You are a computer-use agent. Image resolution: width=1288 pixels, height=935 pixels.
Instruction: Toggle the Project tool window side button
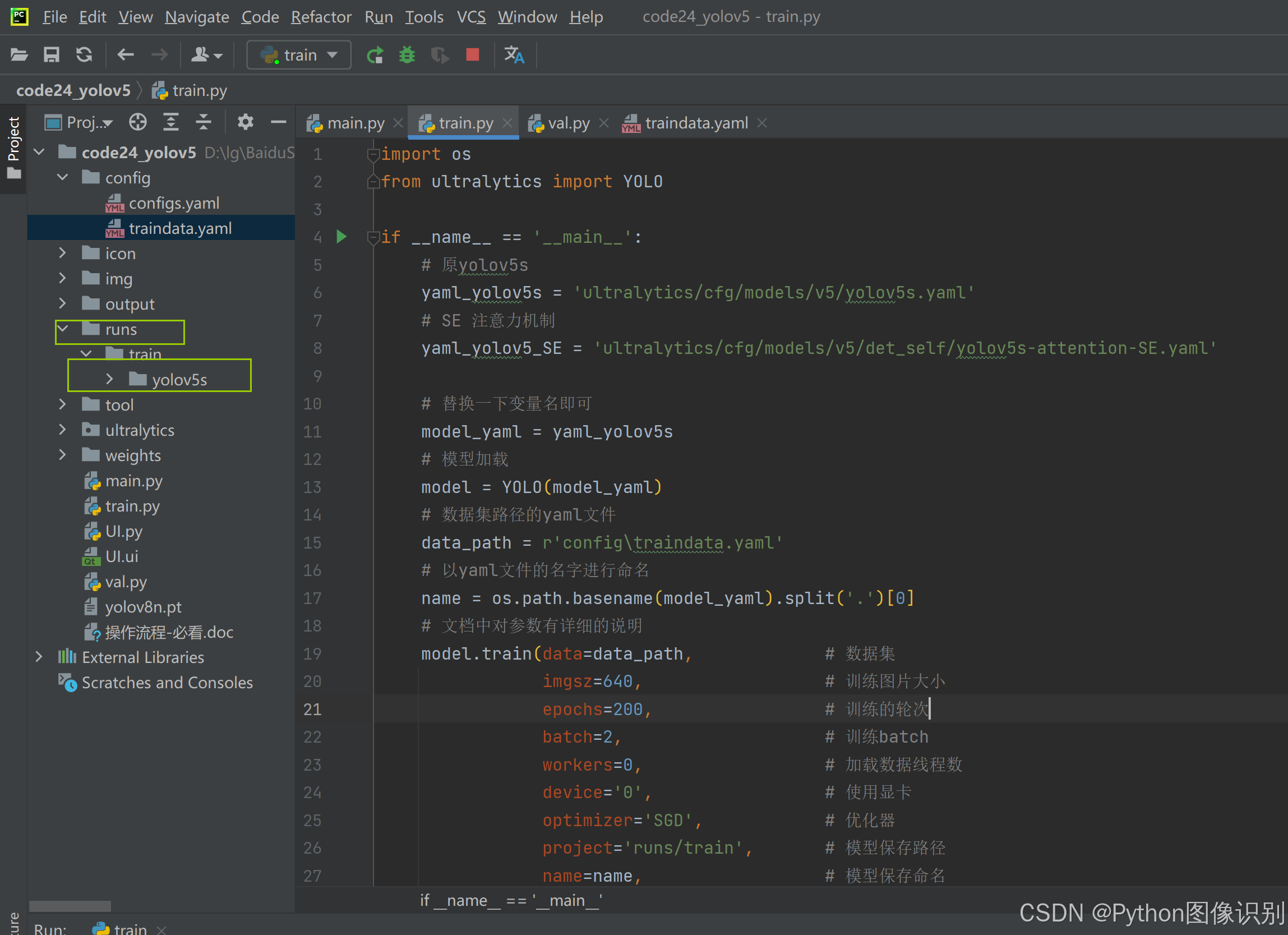click(13, 149)
